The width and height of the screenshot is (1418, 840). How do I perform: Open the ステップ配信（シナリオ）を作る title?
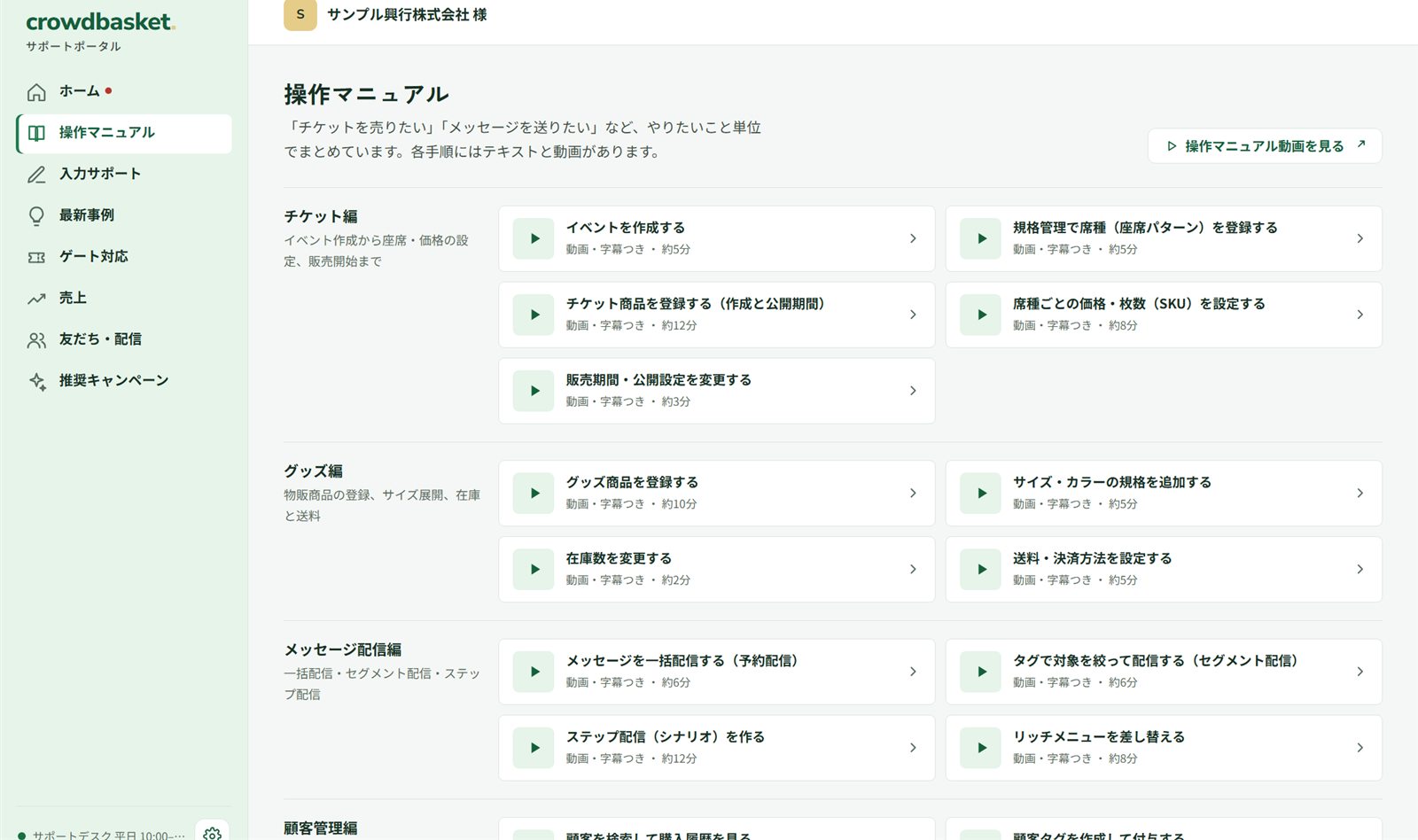(666, 737)
